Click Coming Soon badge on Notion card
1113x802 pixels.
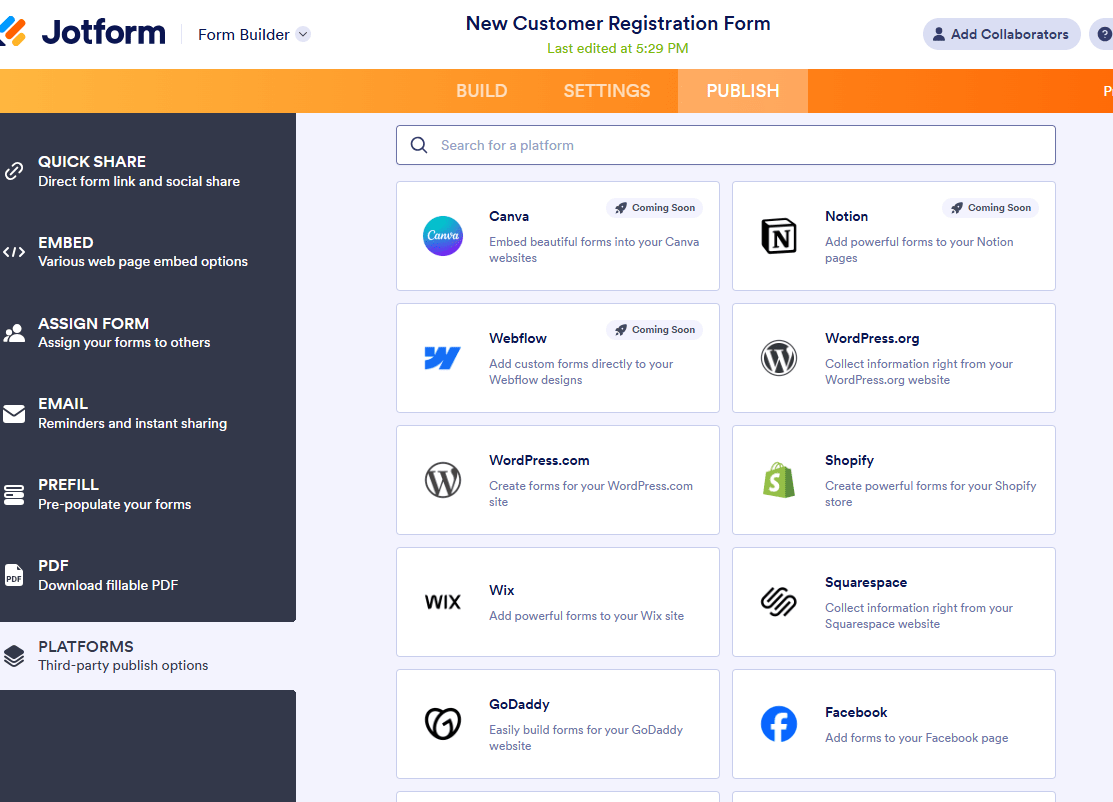point(990,208)
